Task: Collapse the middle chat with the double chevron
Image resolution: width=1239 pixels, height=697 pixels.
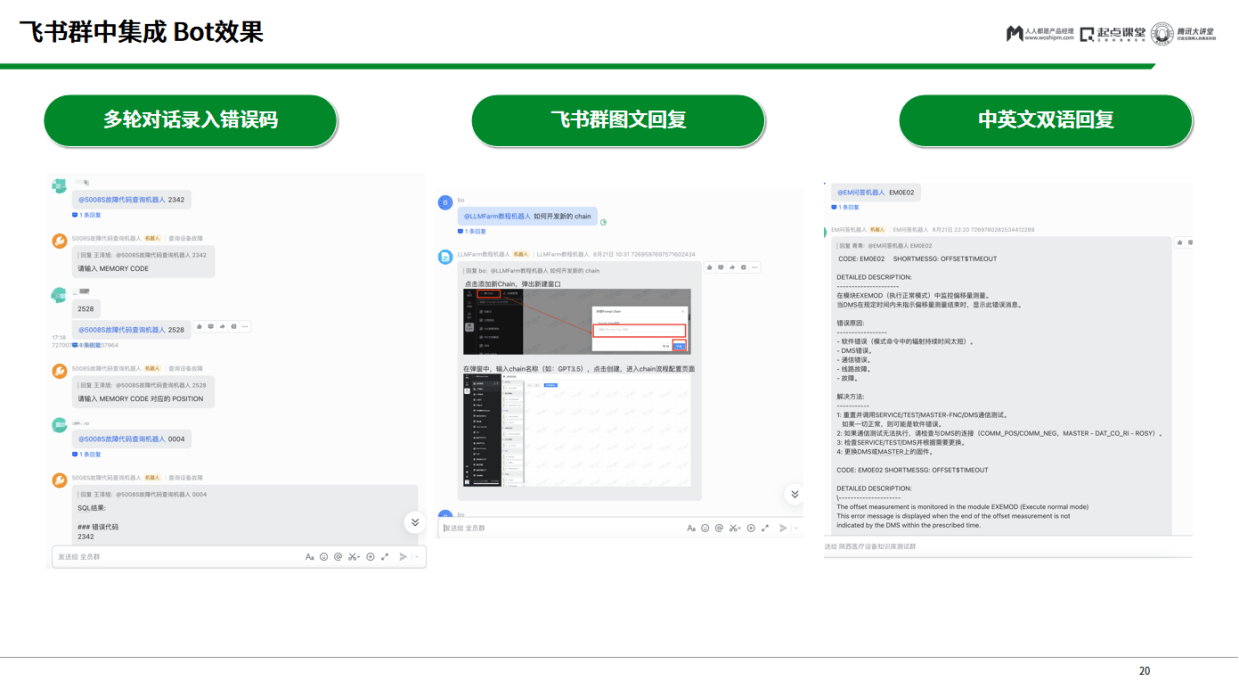Action: (794, 494)
